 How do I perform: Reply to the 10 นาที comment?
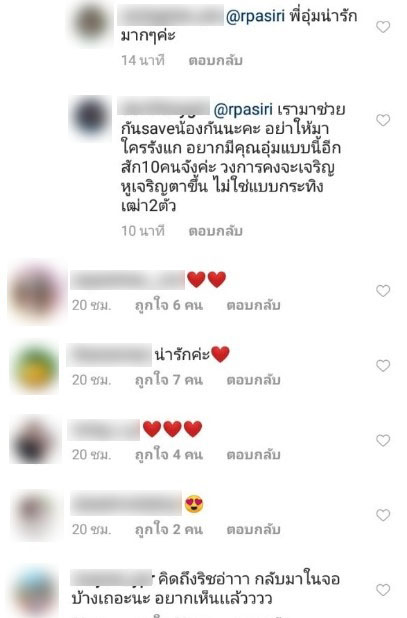(215, 231)
